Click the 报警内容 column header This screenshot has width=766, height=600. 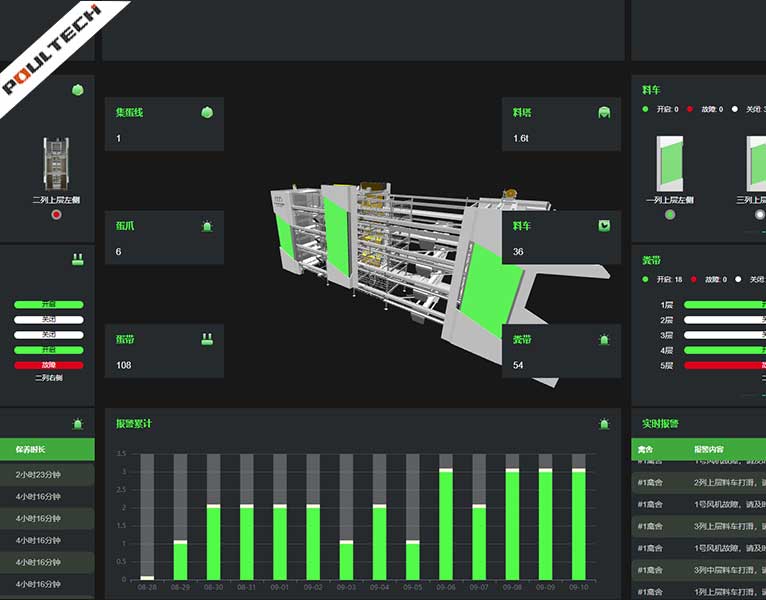pos(709,450)
